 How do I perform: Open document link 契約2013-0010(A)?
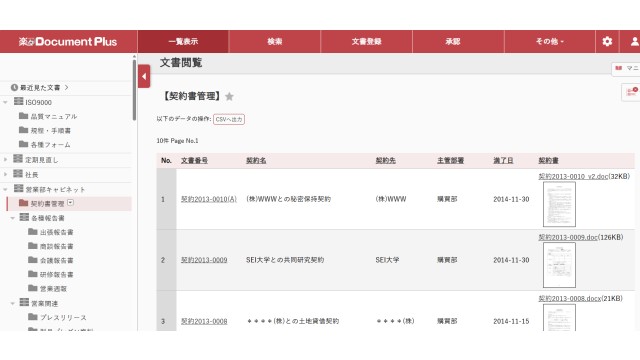pos(209,199)
